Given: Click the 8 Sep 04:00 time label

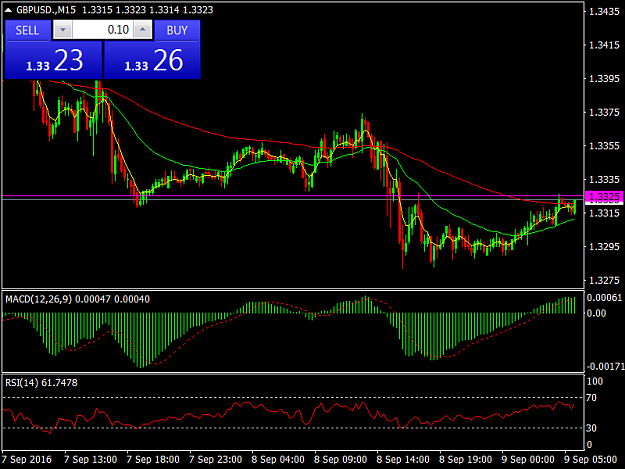Looking at the screenshot, I should (278, 459).
